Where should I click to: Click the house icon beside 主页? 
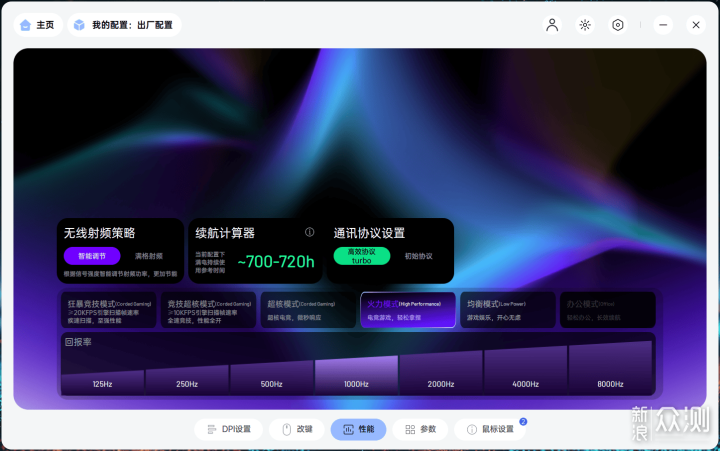point(26,25)
